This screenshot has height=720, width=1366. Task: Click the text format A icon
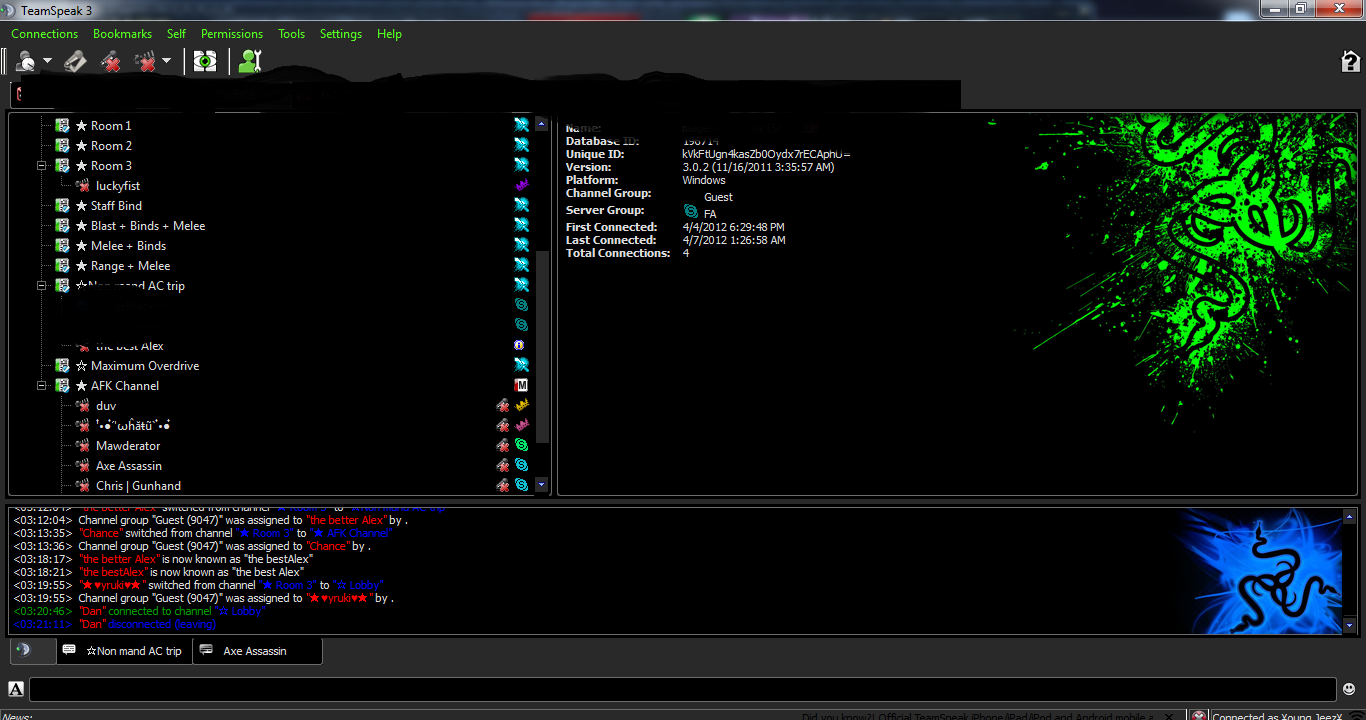pyautogui.click(x=16, y=689)
